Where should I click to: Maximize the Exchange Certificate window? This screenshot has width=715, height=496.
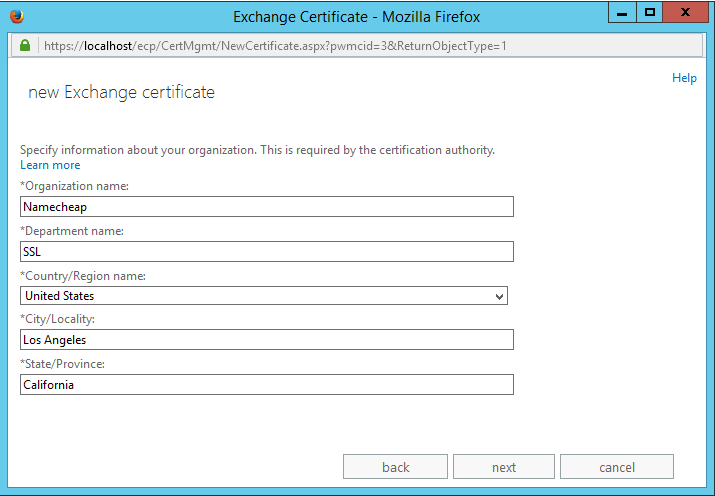[x=649, y=14]
